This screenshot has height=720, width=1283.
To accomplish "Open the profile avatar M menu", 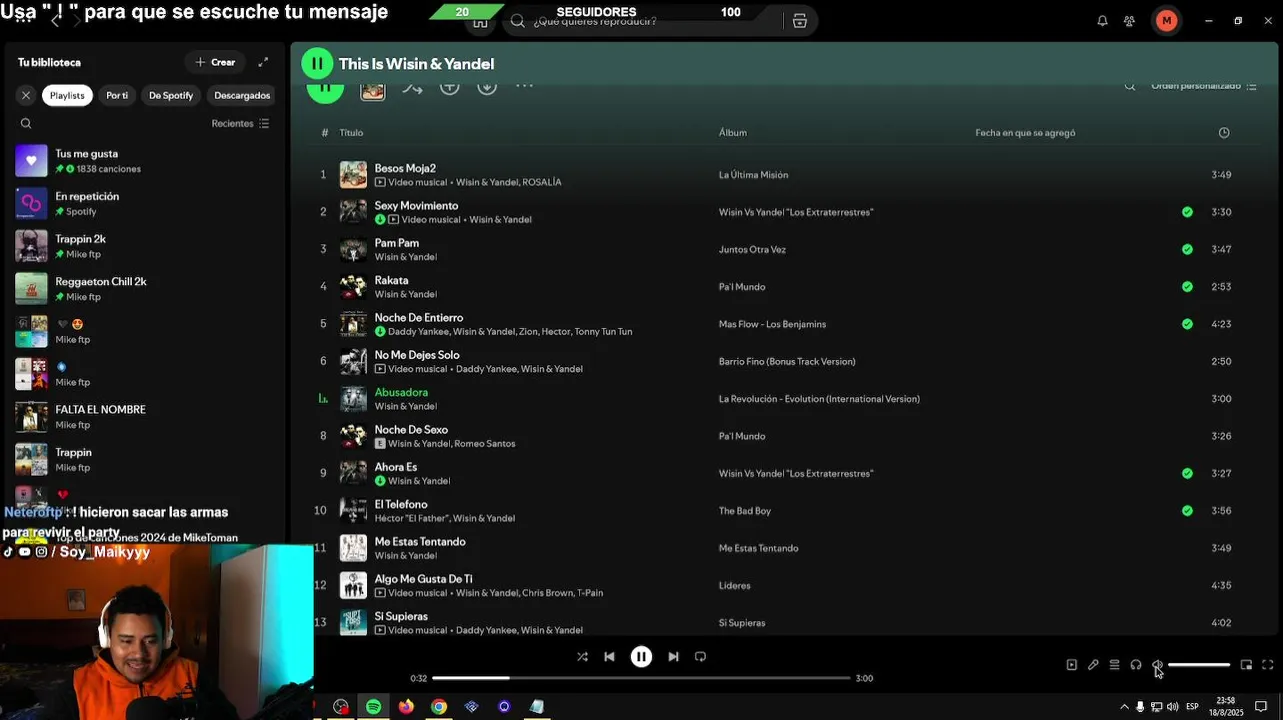I will [1166, 21].
